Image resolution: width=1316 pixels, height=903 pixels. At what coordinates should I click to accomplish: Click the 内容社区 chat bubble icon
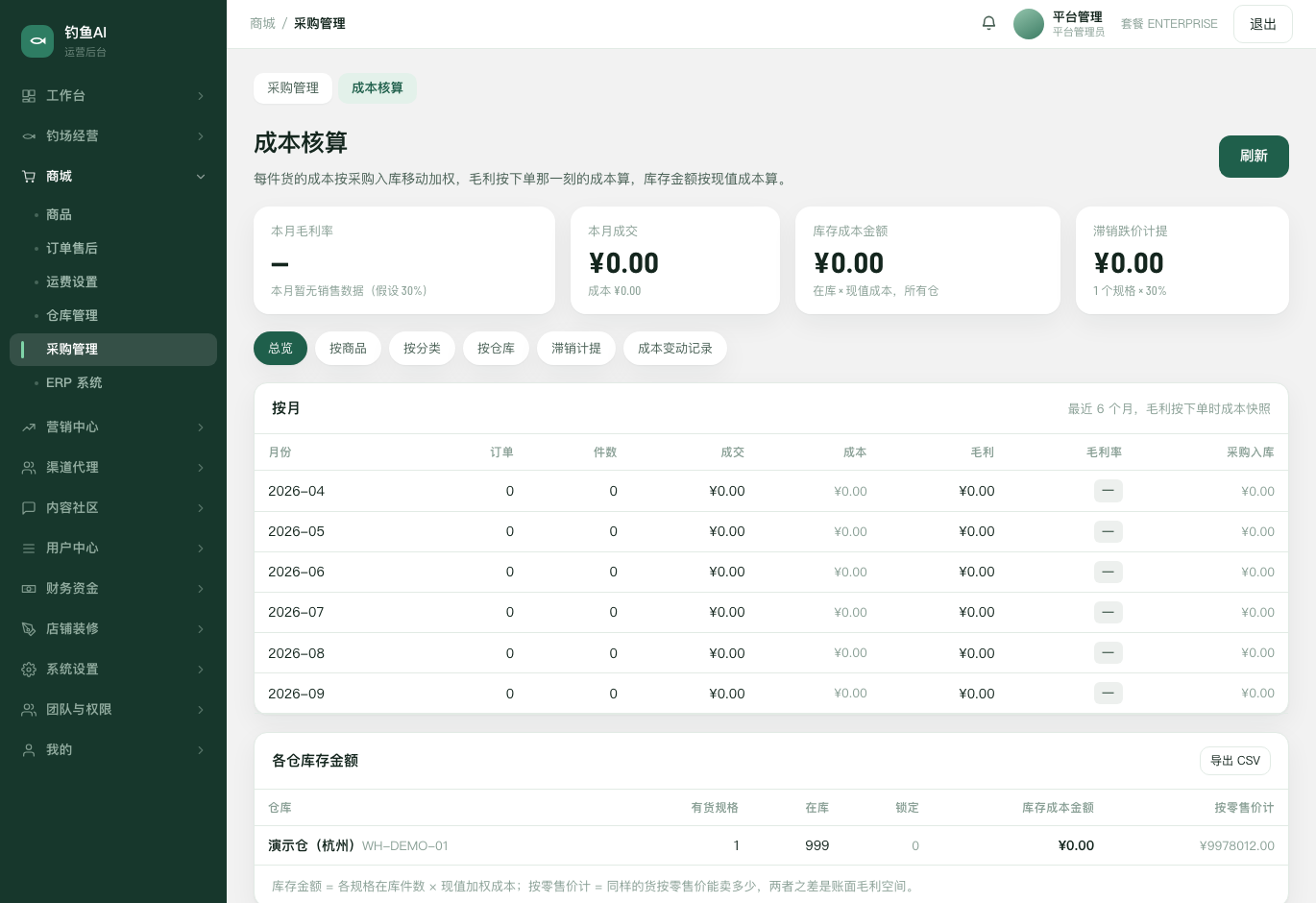point(29,508)
